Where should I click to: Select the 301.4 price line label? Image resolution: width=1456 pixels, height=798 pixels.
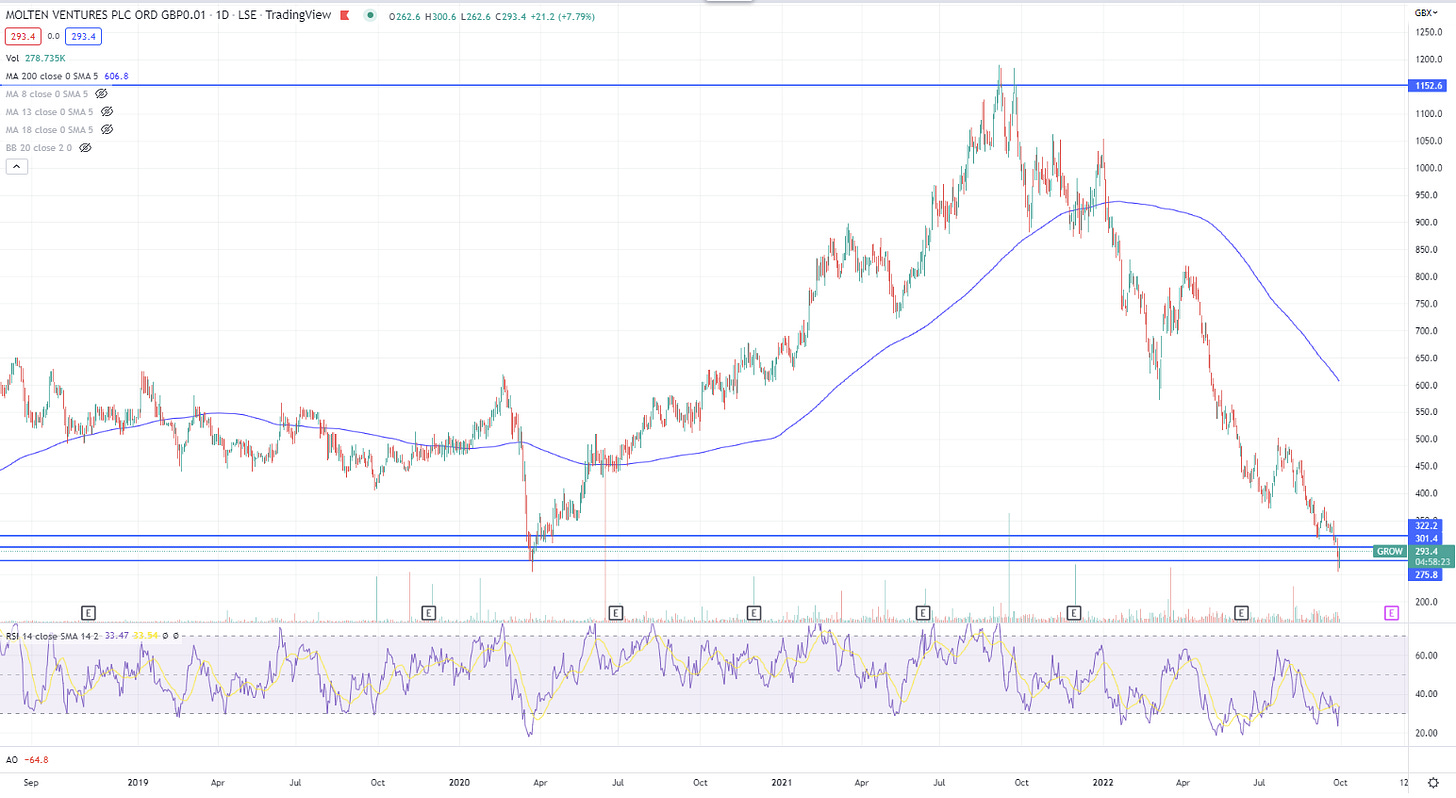tap(1425, 538)
